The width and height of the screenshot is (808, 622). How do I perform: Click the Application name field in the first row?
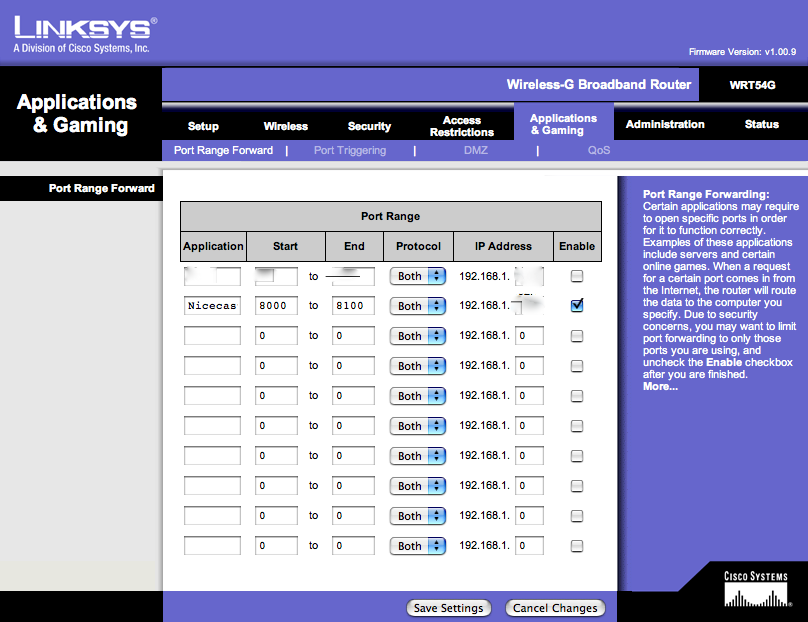click(x=212, y=276)
